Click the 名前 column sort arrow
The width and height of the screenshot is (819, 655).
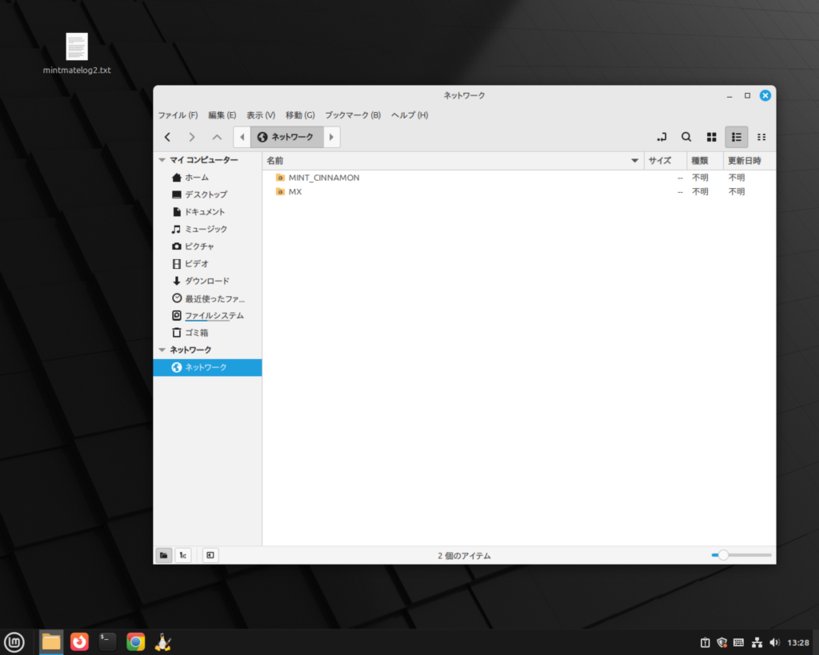click(x=634, y=161)
